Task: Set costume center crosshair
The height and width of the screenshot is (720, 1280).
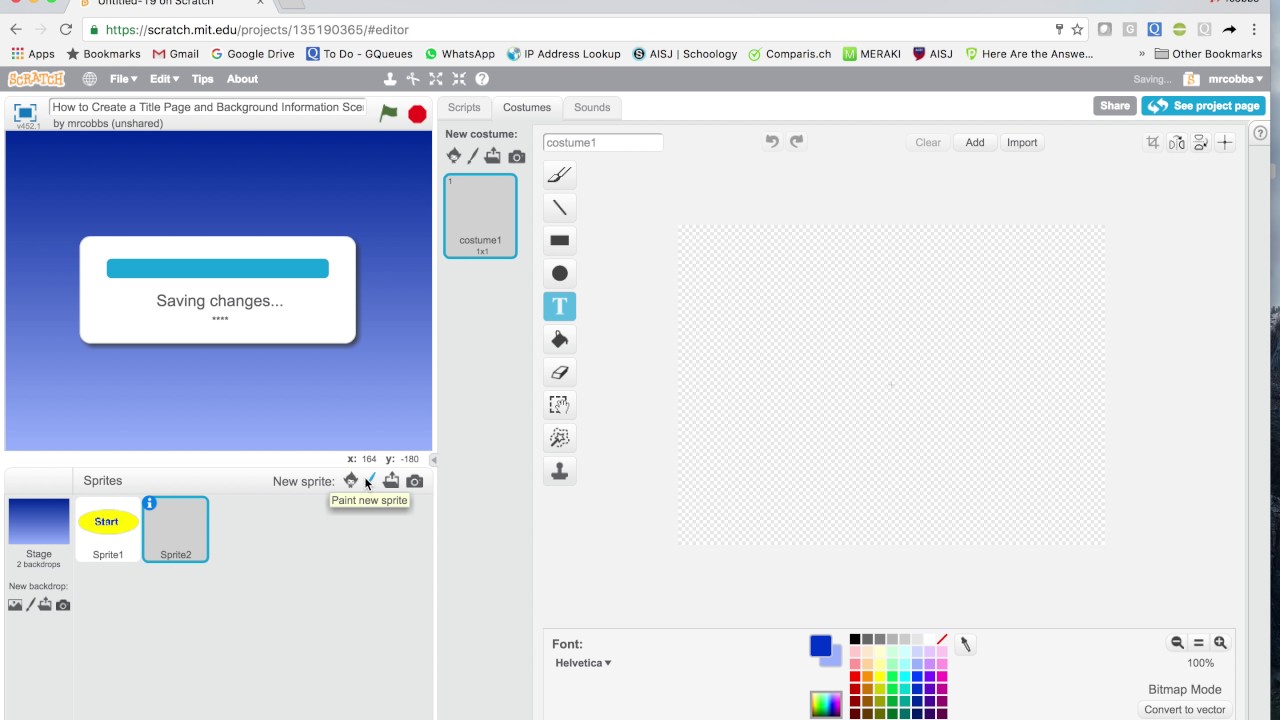Action: (1225, 143)
